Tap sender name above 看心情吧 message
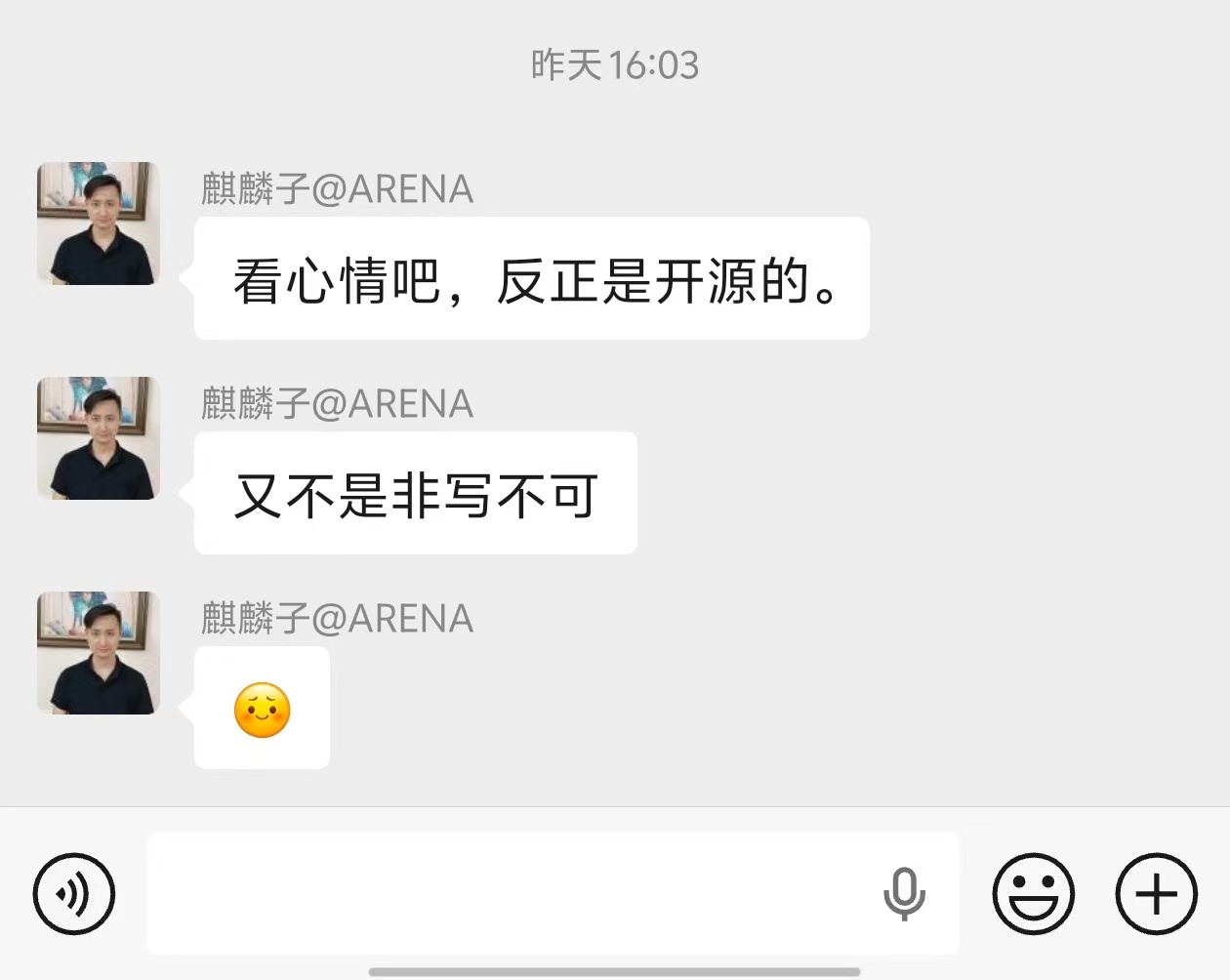This screenshot has width=1230, height=980. point(338,188)
